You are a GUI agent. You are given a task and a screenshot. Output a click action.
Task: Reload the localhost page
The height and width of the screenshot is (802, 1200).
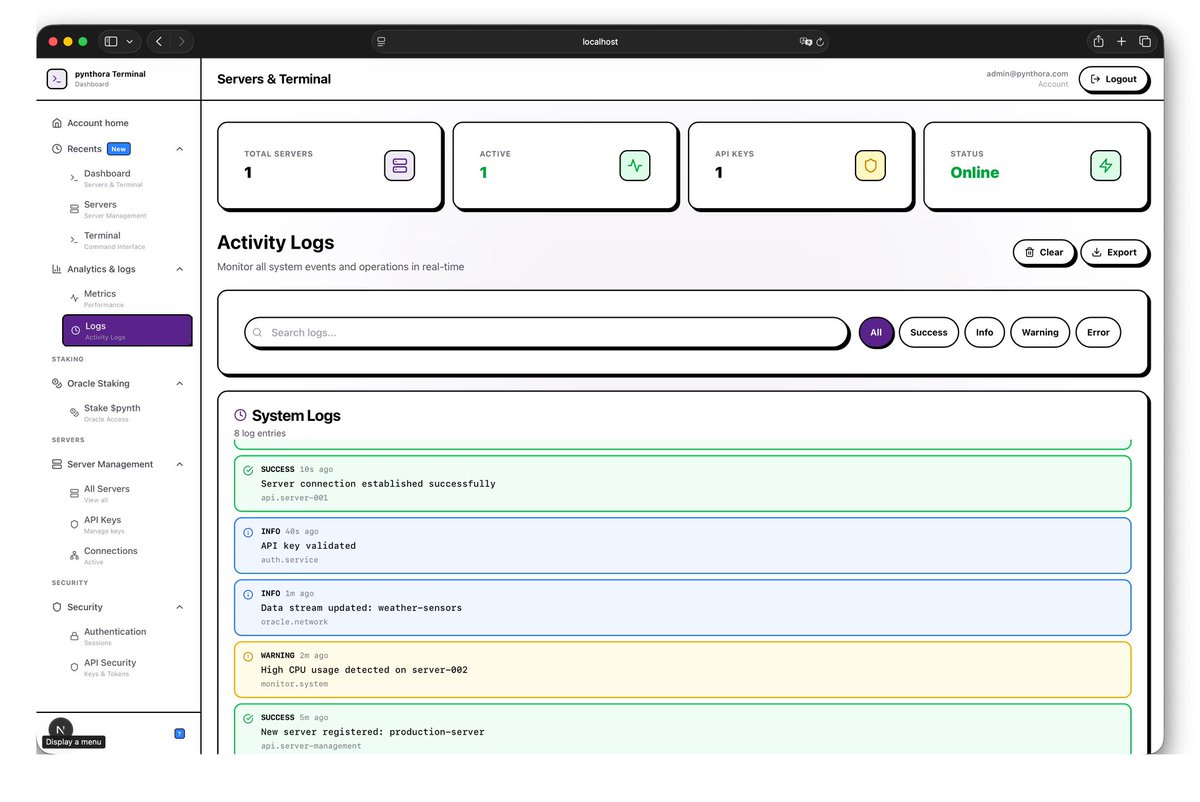820,42
